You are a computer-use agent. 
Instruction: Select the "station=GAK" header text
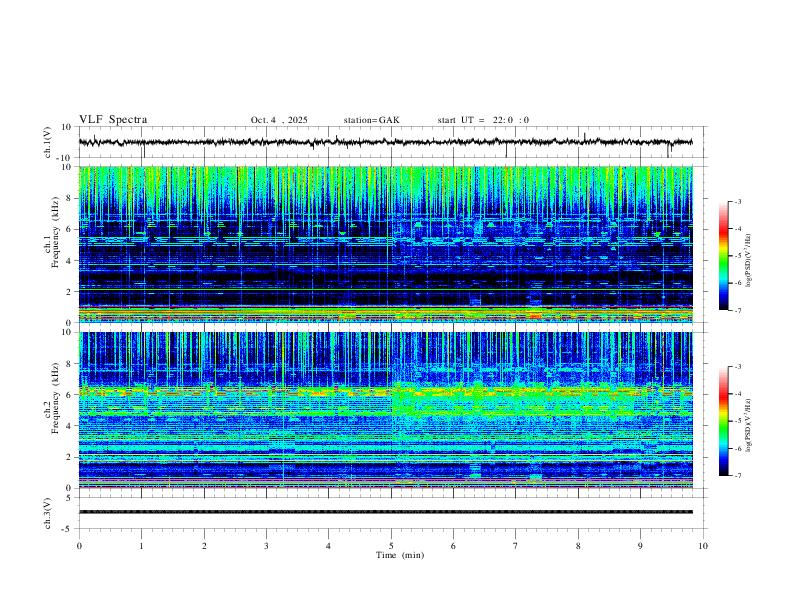point(371,120)
